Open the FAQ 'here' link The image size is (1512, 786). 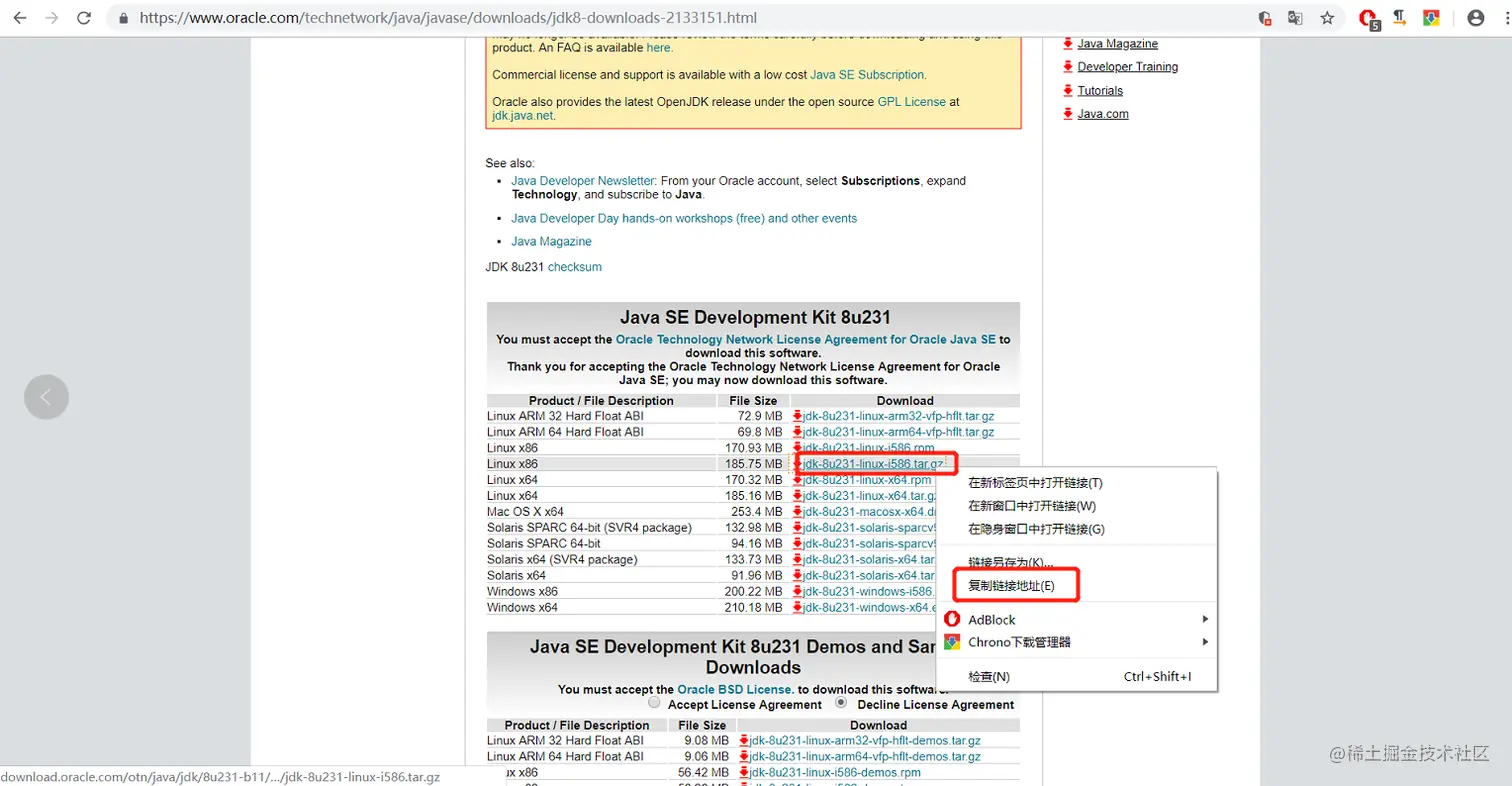658,47
